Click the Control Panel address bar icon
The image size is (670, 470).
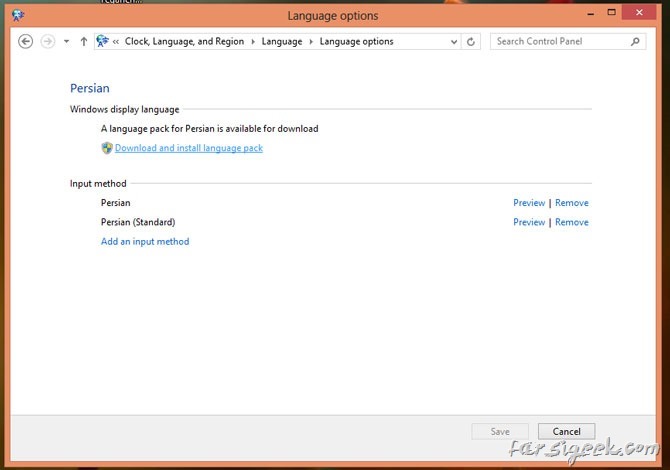[x=103, y=41]
